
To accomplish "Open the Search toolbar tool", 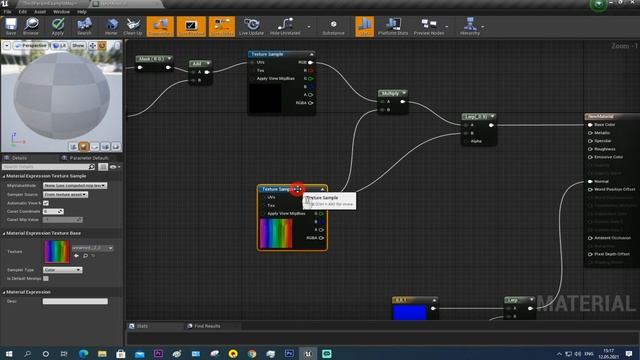I will coord(84,26).
